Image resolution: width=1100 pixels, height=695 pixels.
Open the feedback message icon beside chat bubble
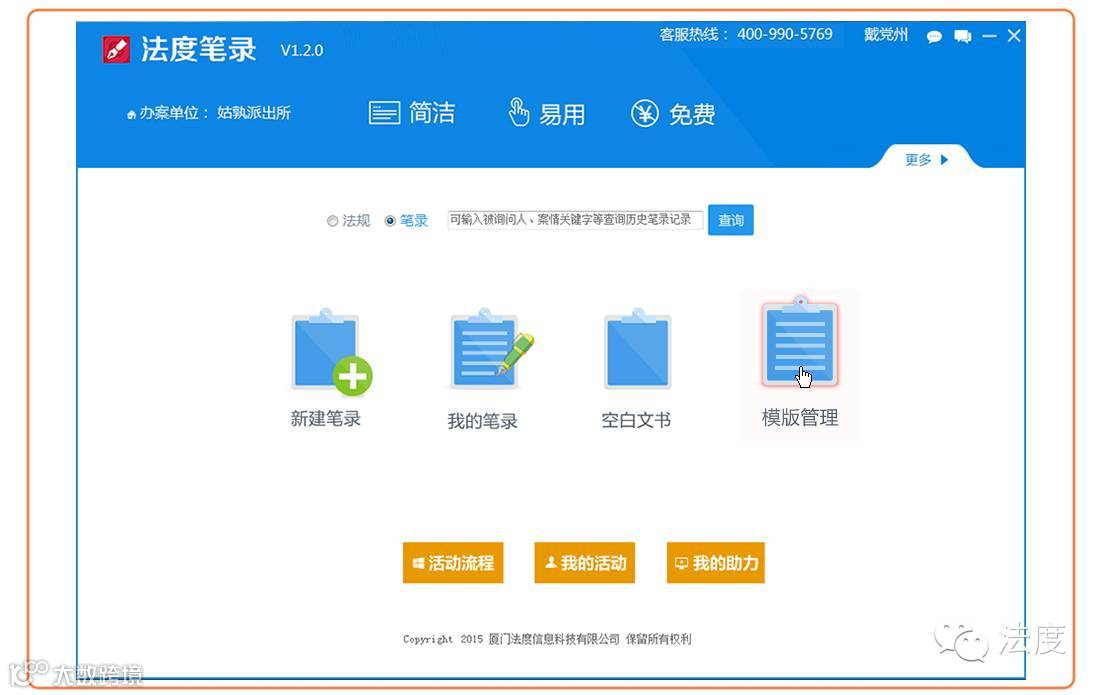point(962,36)
